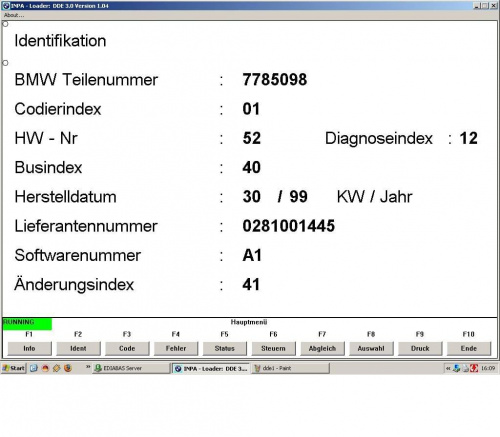Switch to the dde1 - Paint taskbar item
This screenshot has width=500, height=437.
pos(290,368)
